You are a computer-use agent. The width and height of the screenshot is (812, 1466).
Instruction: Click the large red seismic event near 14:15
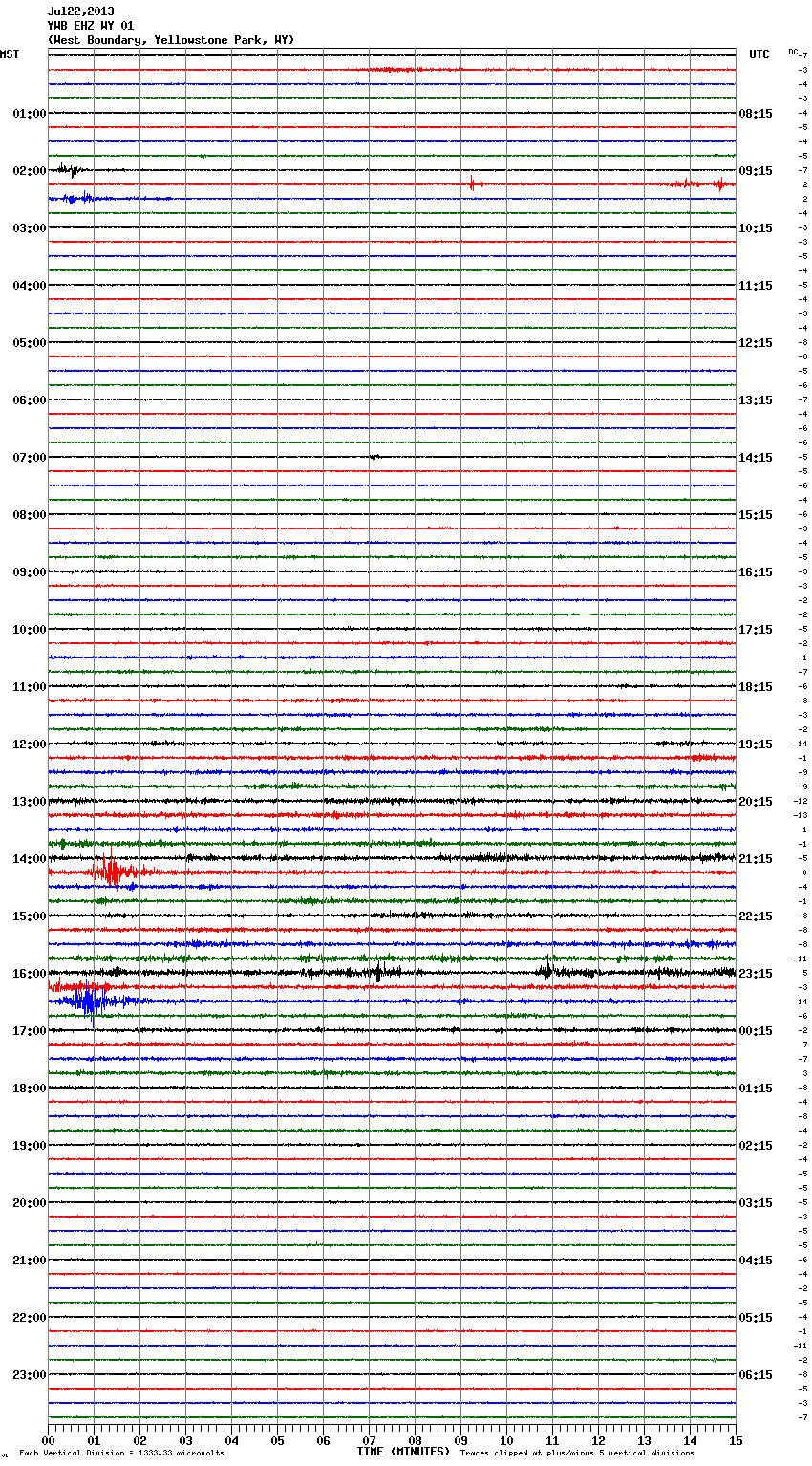[113, 870]
